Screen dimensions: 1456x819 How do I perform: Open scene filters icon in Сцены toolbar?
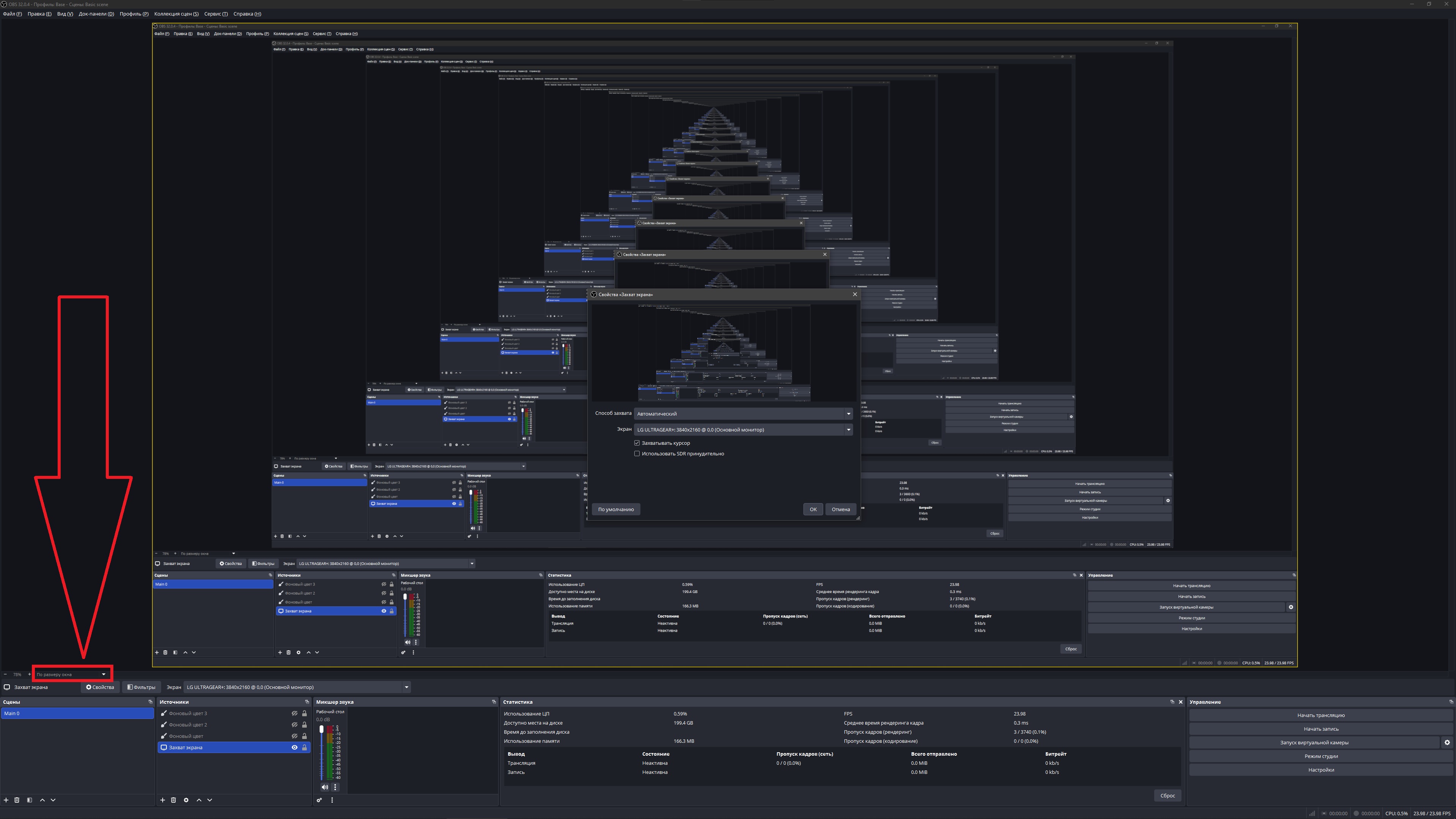30,800
